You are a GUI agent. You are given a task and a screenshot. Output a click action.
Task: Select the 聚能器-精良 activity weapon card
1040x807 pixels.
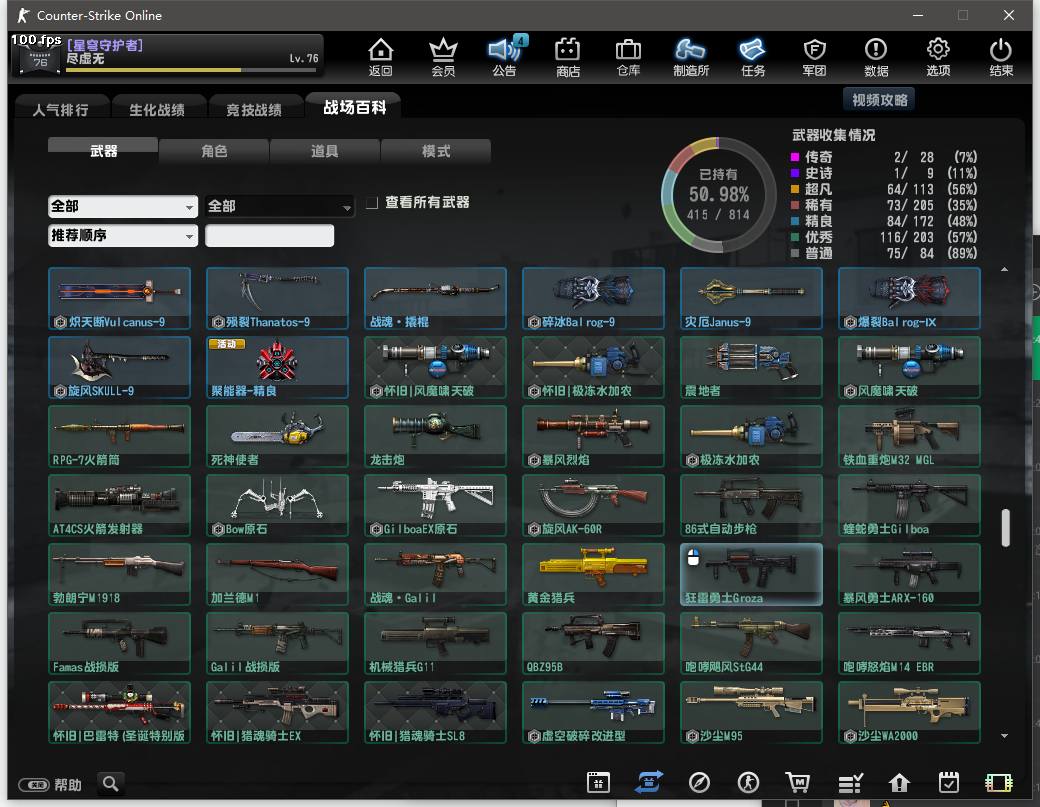point(277,367)
